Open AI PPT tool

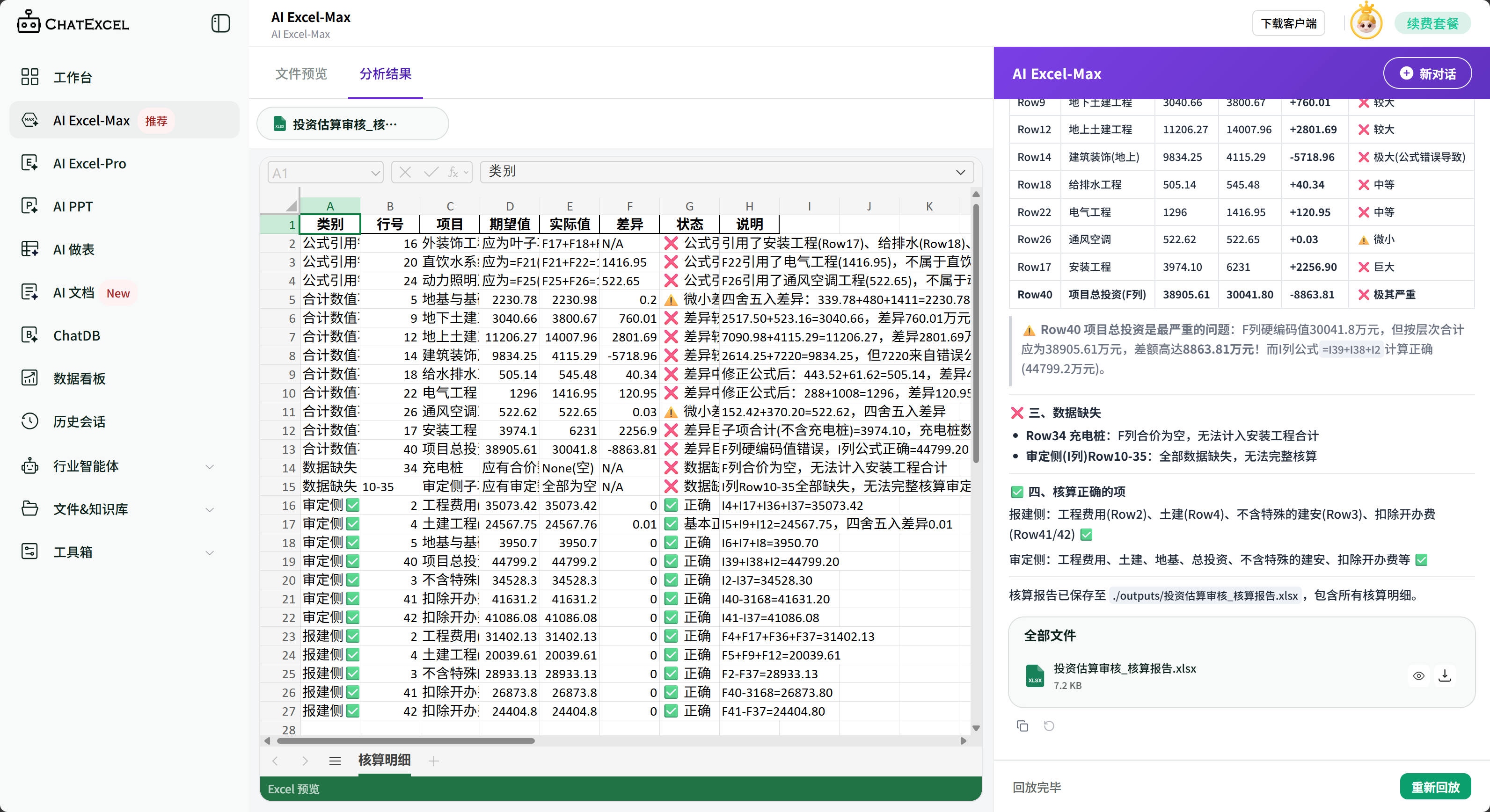[124, 206]
